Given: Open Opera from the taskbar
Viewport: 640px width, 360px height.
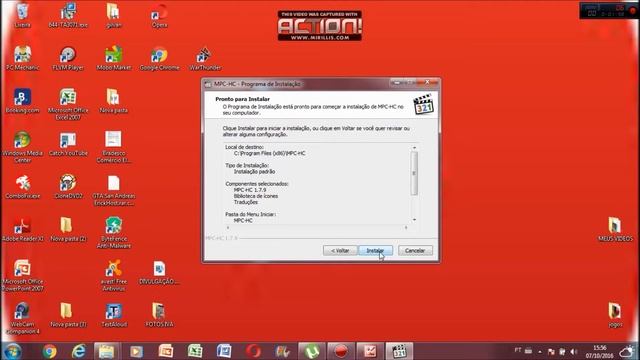Looking at the screenshot, I should coord(253,351).
